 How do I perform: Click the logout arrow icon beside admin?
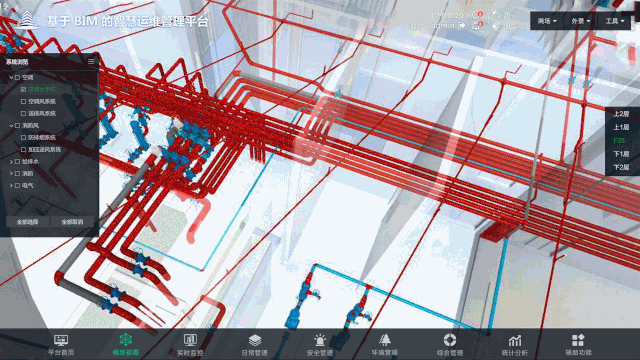click(x=462, y=25)
